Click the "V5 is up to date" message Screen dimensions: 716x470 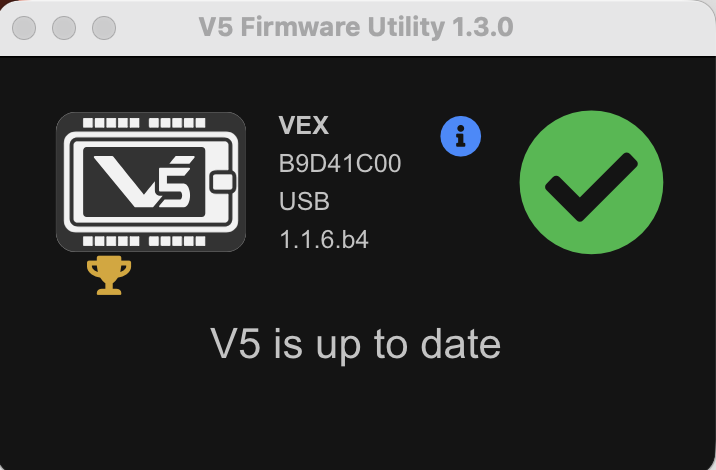click(356, 344)
